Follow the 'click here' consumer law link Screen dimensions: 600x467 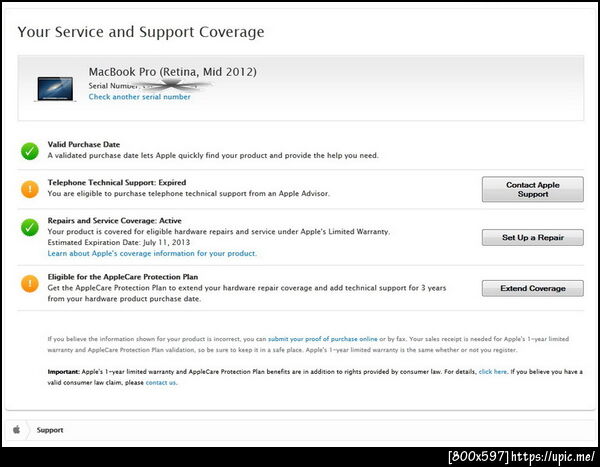tap(492, 372)
